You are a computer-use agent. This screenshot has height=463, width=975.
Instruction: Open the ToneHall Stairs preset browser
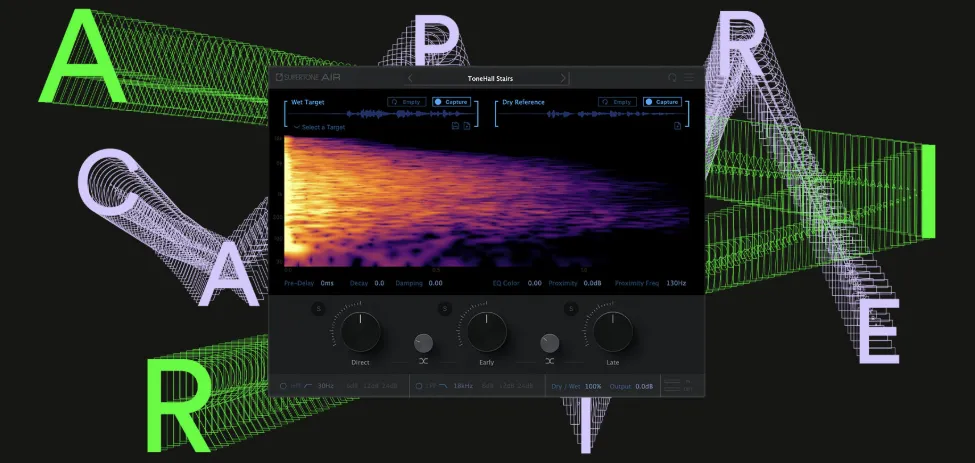[490, 79]
